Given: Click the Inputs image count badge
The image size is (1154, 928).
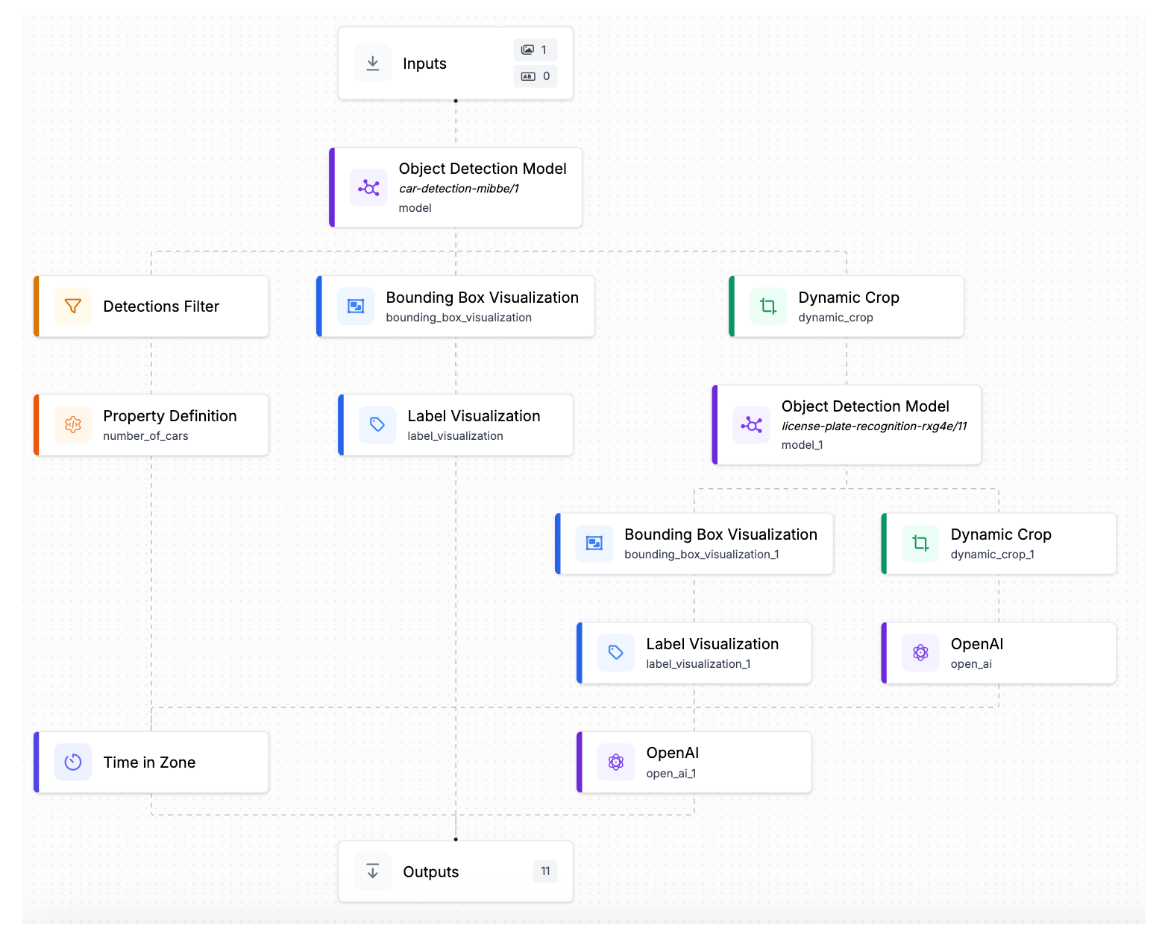Looking at the screenshot, I should 535,50.
